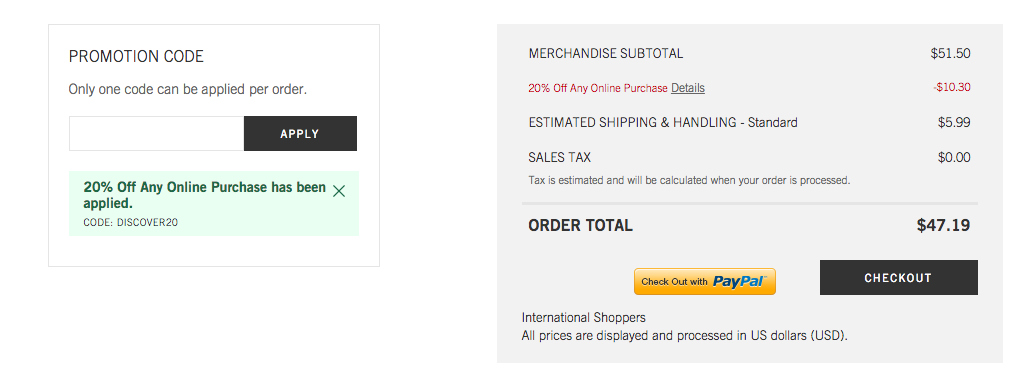Apply the promotion code with APPLY button

[x=300, y=133]
